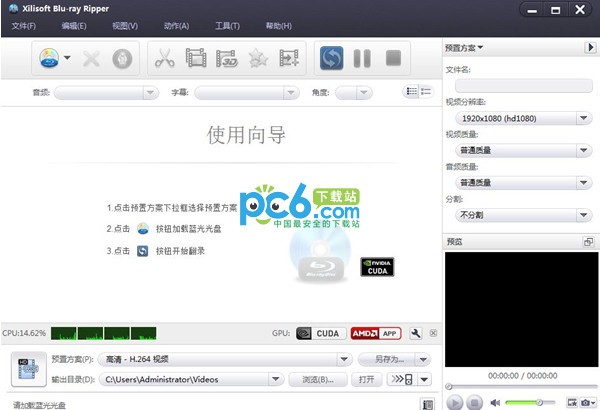Click the preview clip marker icon
The height and width of the screenshot is (410, 600).
(x=572, y=402)
